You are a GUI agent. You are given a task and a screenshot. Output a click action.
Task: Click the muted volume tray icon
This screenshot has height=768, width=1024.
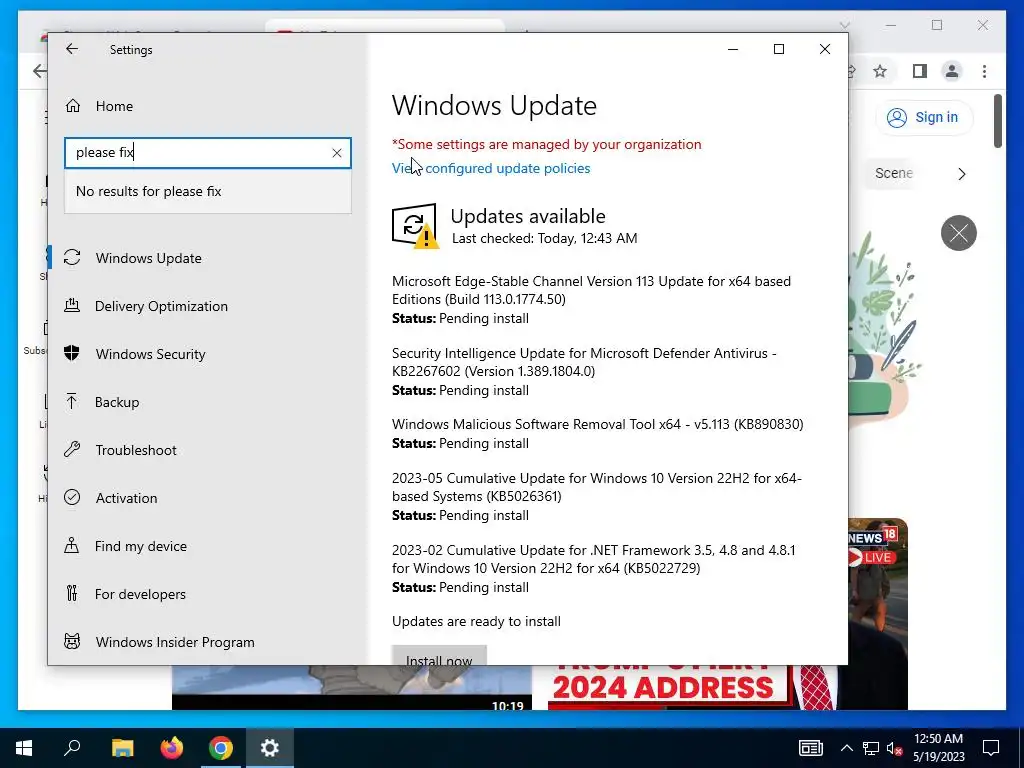[x=894, y=748]
